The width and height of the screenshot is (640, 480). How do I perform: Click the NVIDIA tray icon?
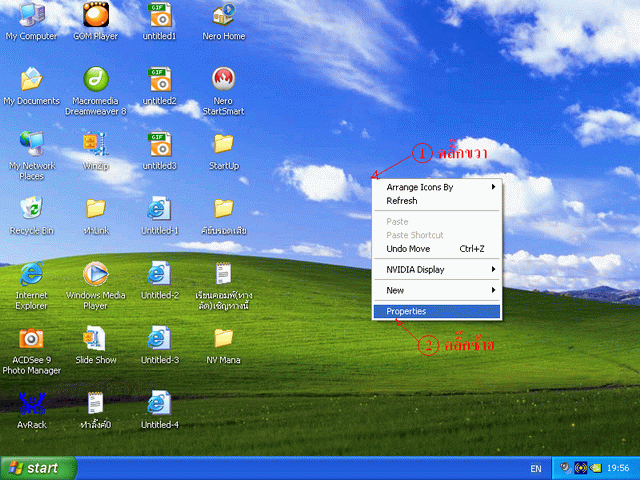pyautogui.click(x=596, y=468)
